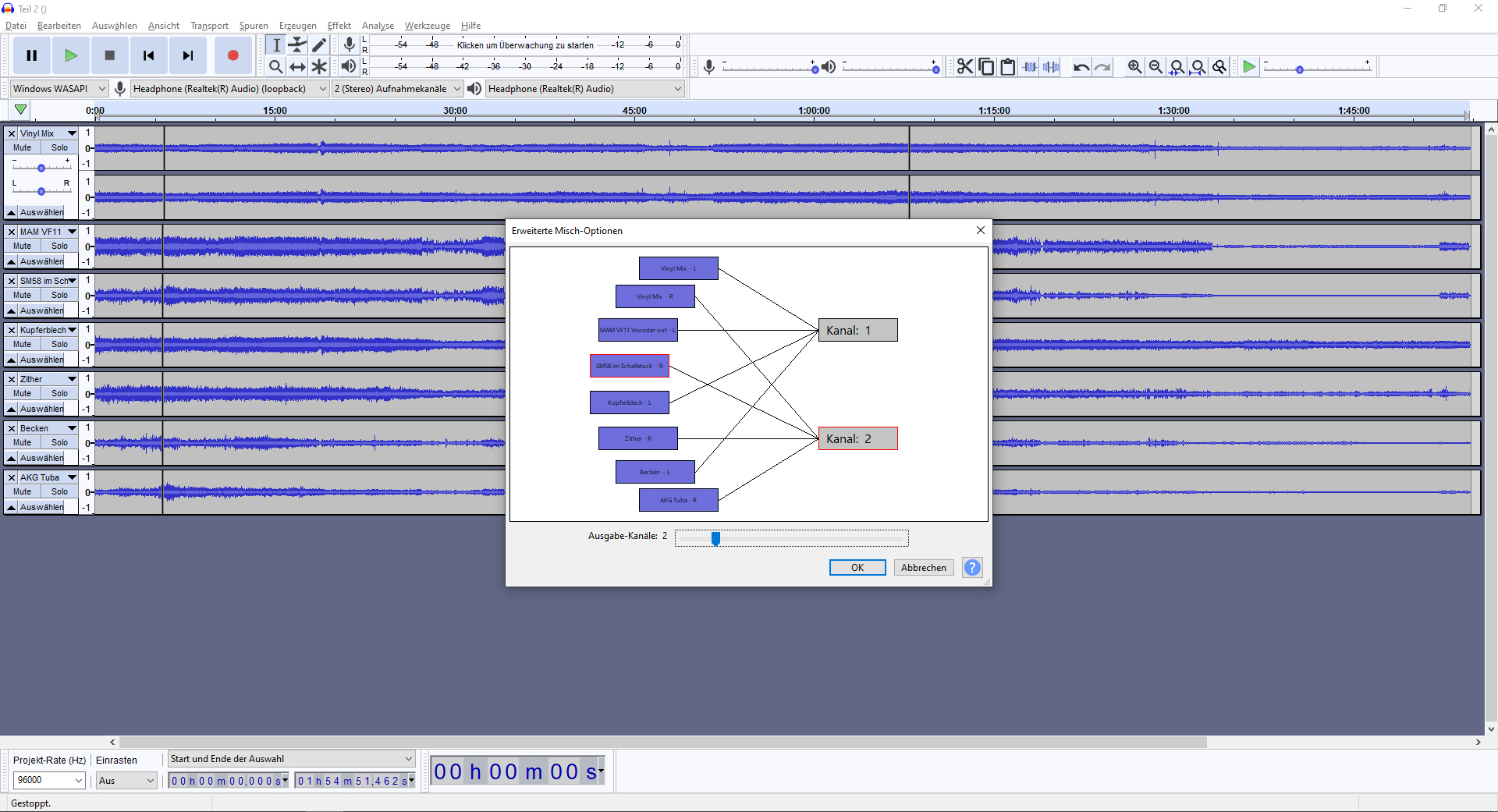Open the Spuren menu
This screenshot has width=1498, height=812.
[x=253, y=26]
